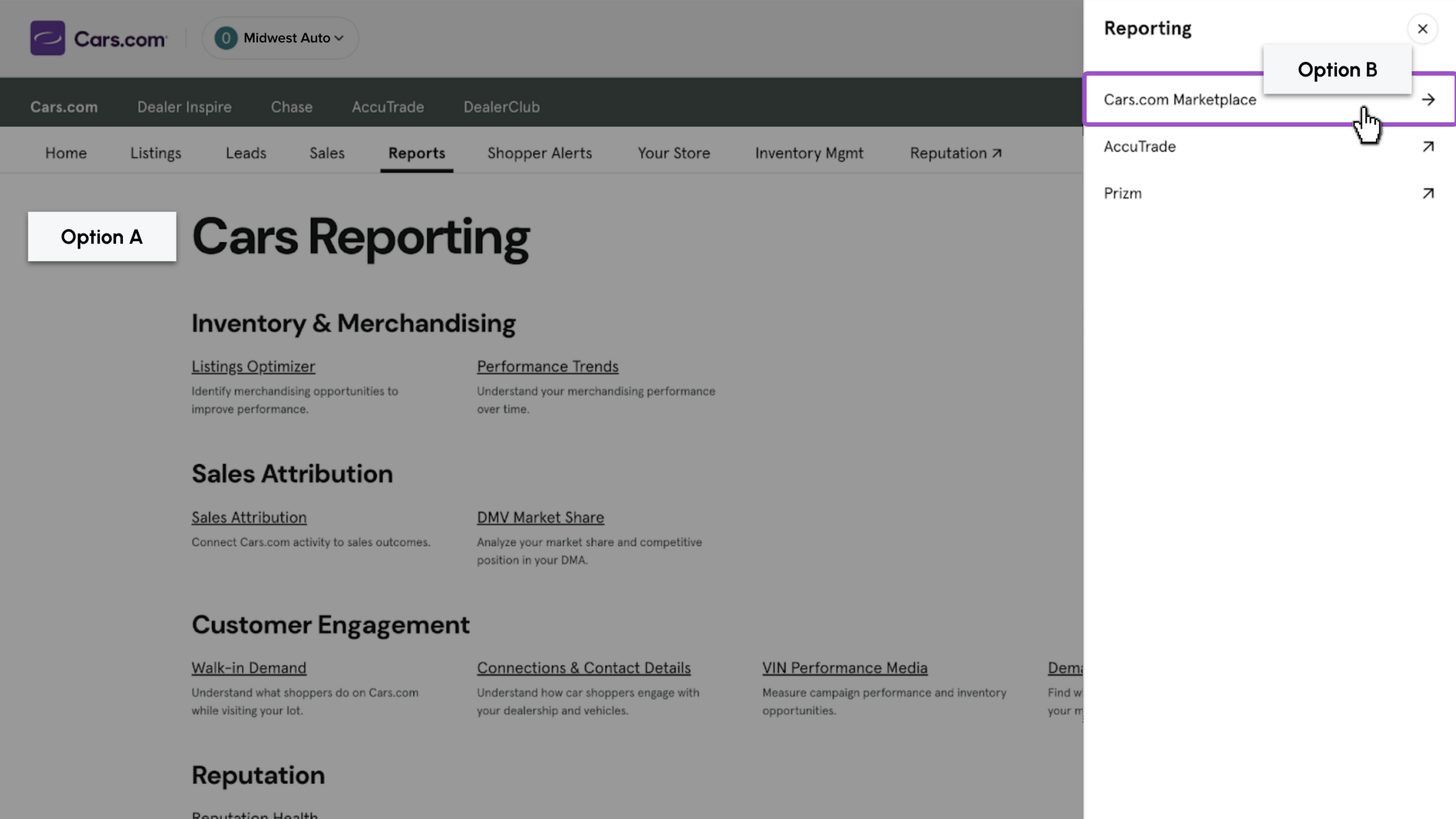Open the Listings Optimizer report link

coord(253,367)
